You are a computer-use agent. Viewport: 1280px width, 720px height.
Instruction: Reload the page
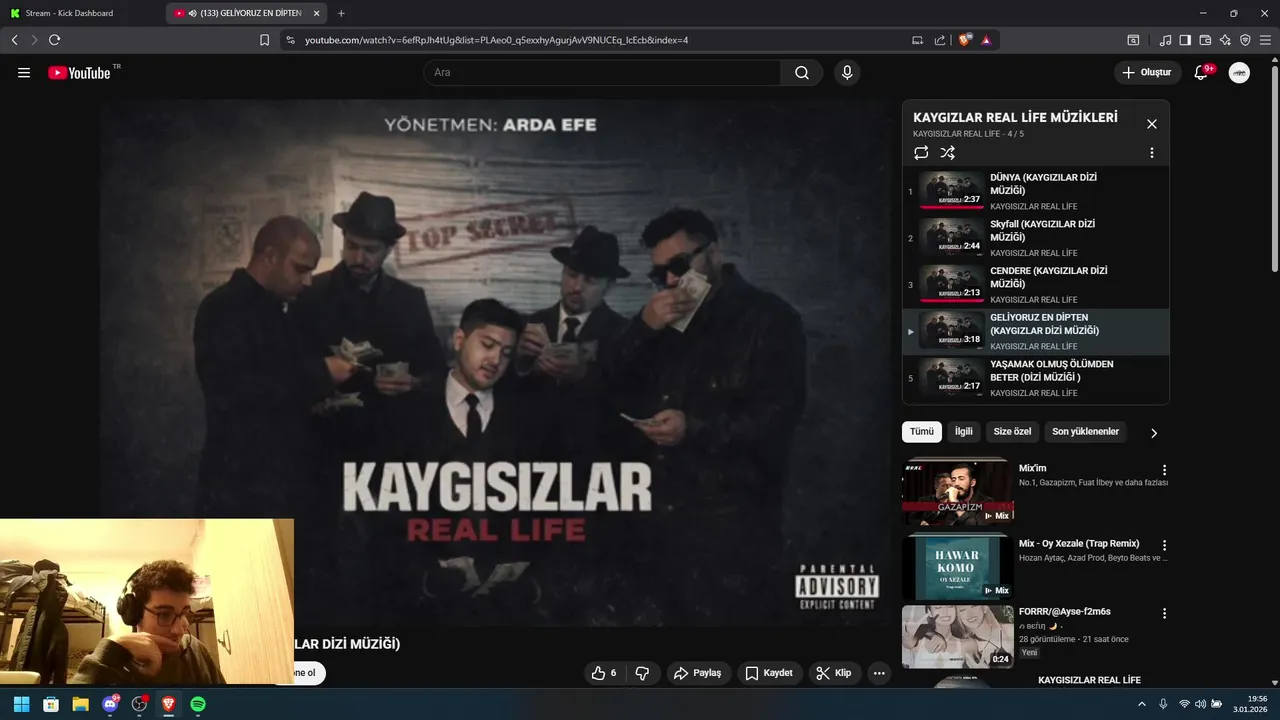(x=54, y=40)
